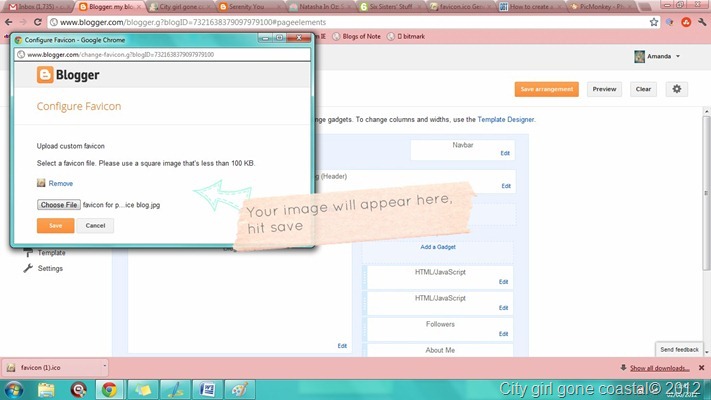This screenshot has width=711, height=400.
Task: Click the Clear button
Action: (x=643, y=89)
